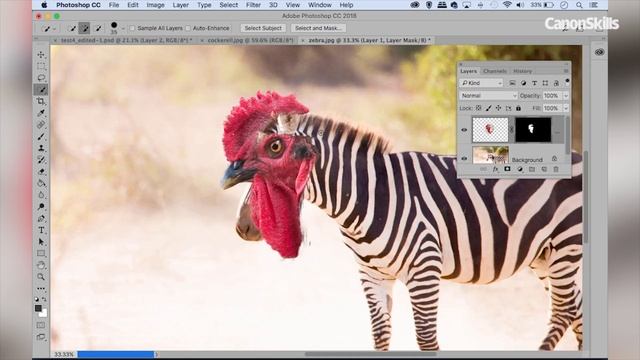Image resolution: width=640 pixels, height=360 pixels.
Task: Open brush size picker dropdown
Action: (123, 28)
